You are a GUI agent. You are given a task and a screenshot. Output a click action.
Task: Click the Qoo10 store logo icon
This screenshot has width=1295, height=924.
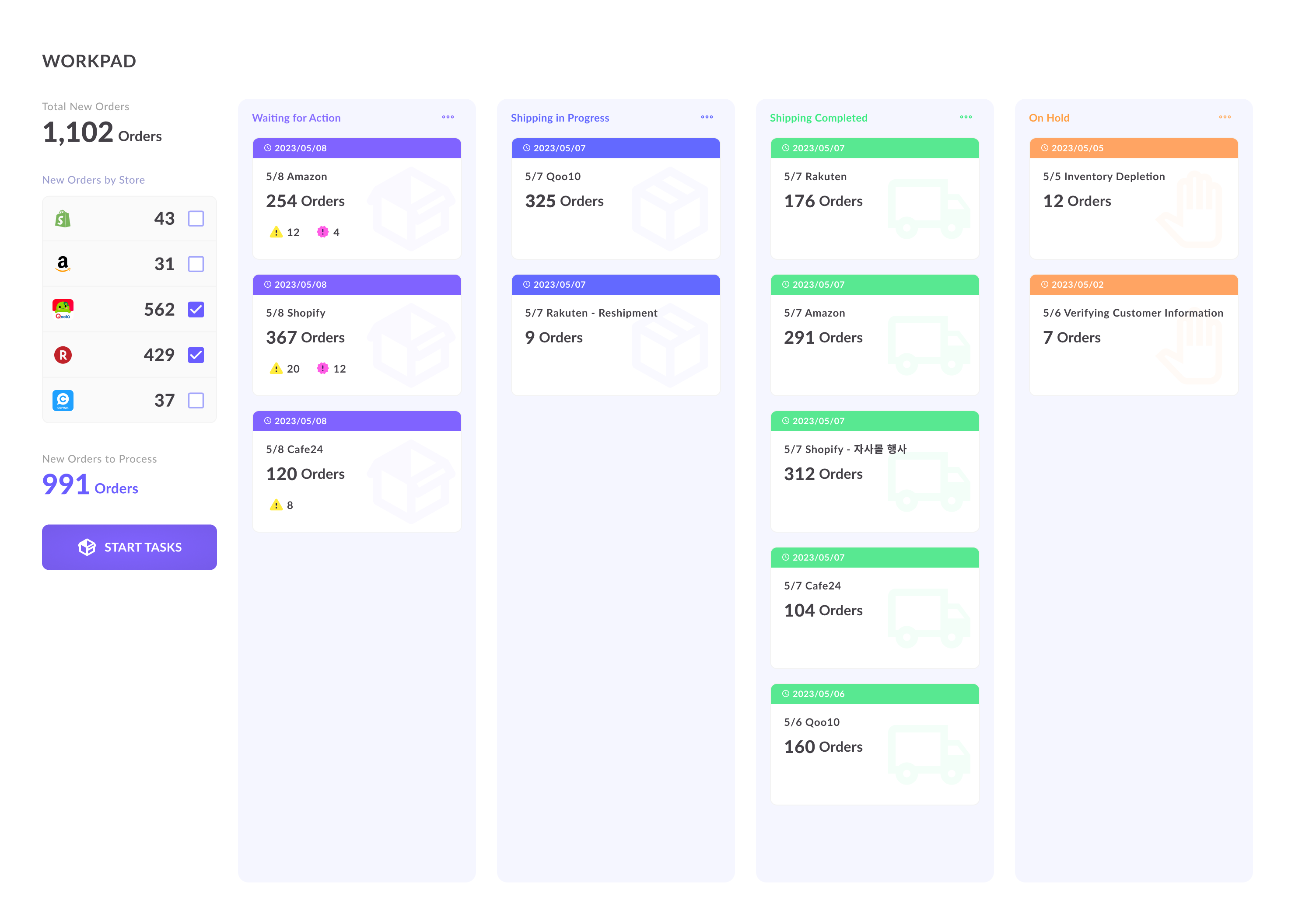pos(63,309)
